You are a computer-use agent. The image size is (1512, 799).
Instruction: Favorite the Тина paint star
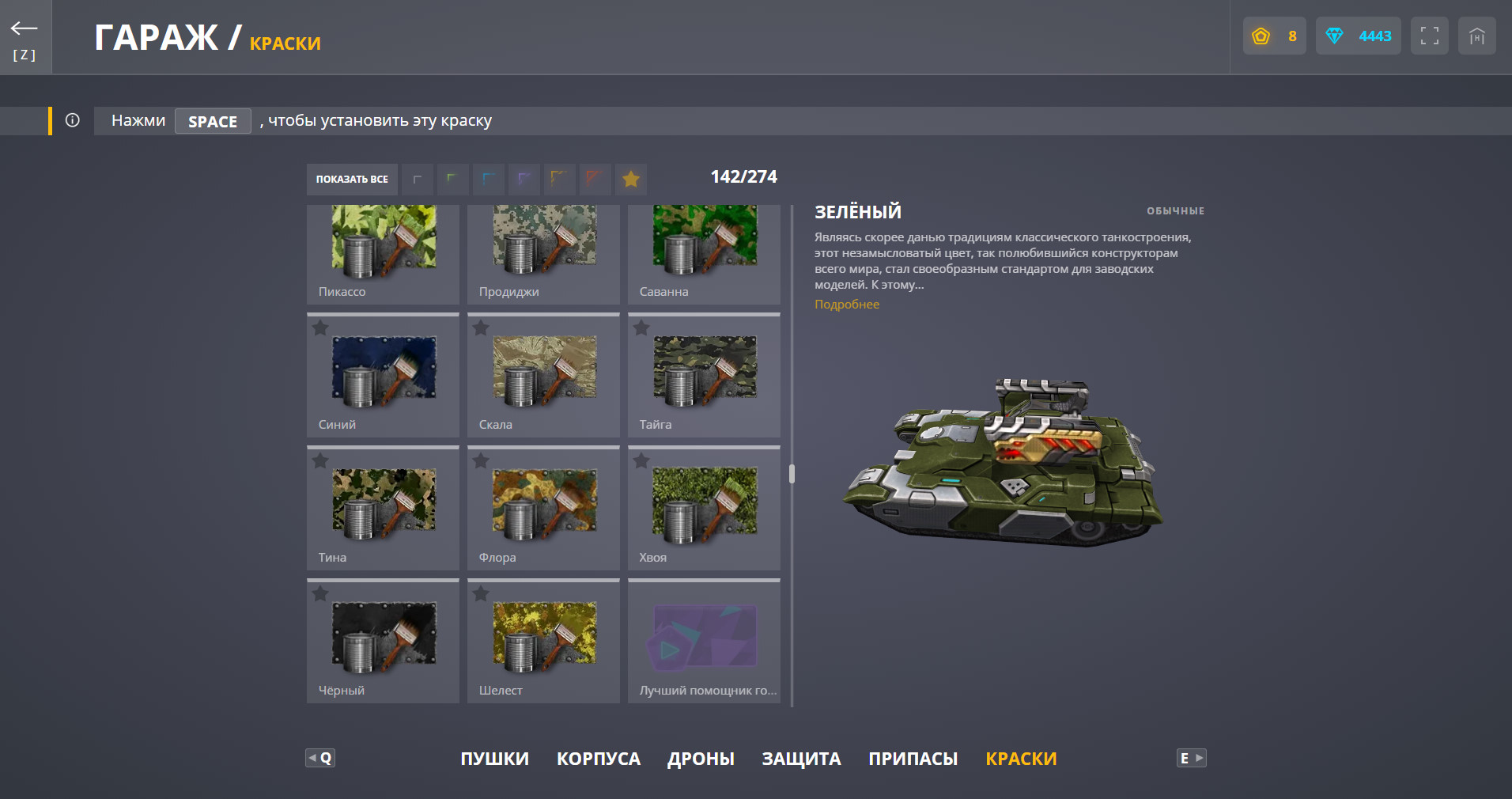320,460
